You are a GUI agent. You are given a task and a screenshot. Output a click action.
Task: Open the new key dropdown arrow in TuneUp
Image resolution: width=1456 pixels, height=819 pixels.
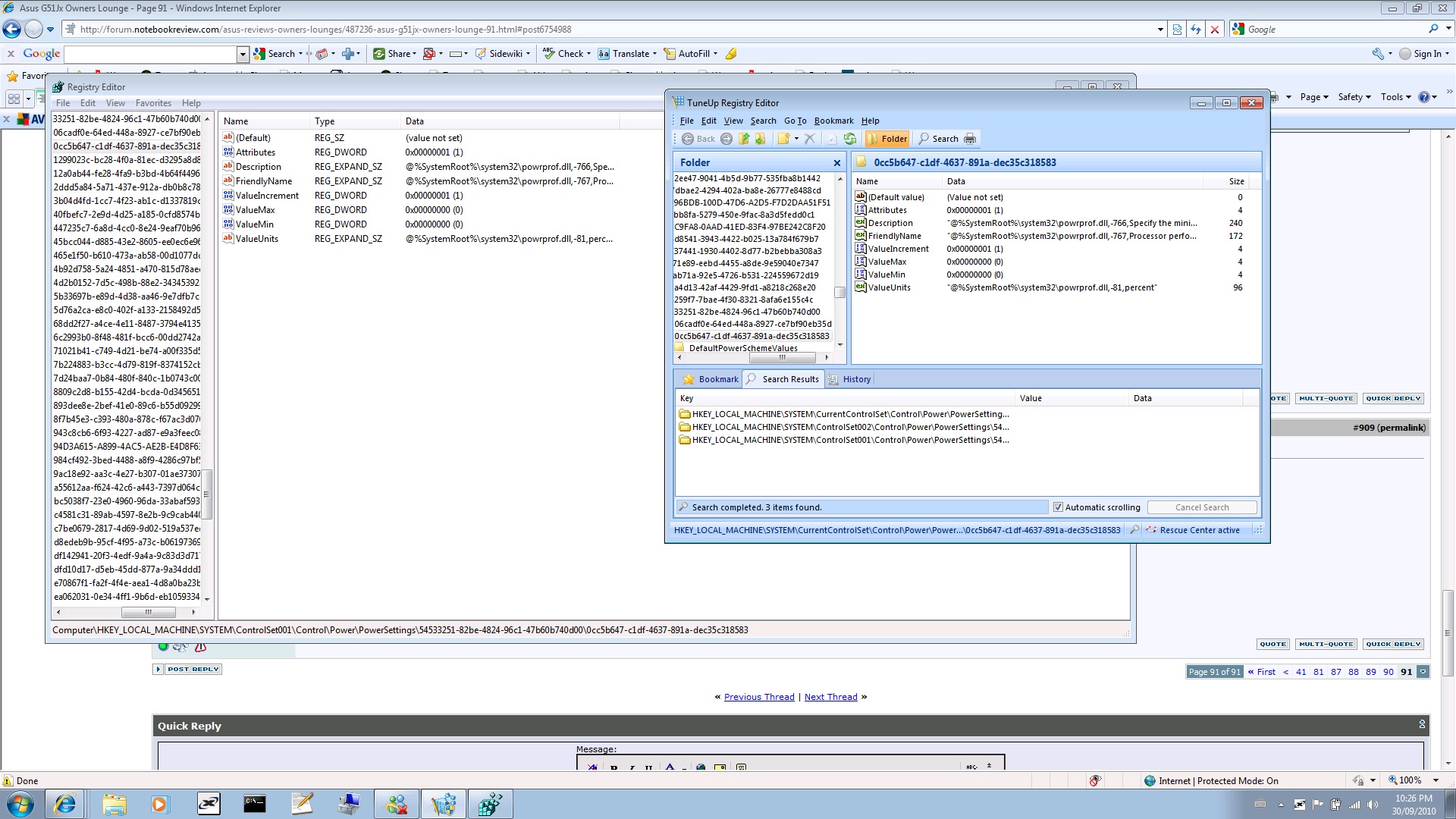tap(796, 139)
